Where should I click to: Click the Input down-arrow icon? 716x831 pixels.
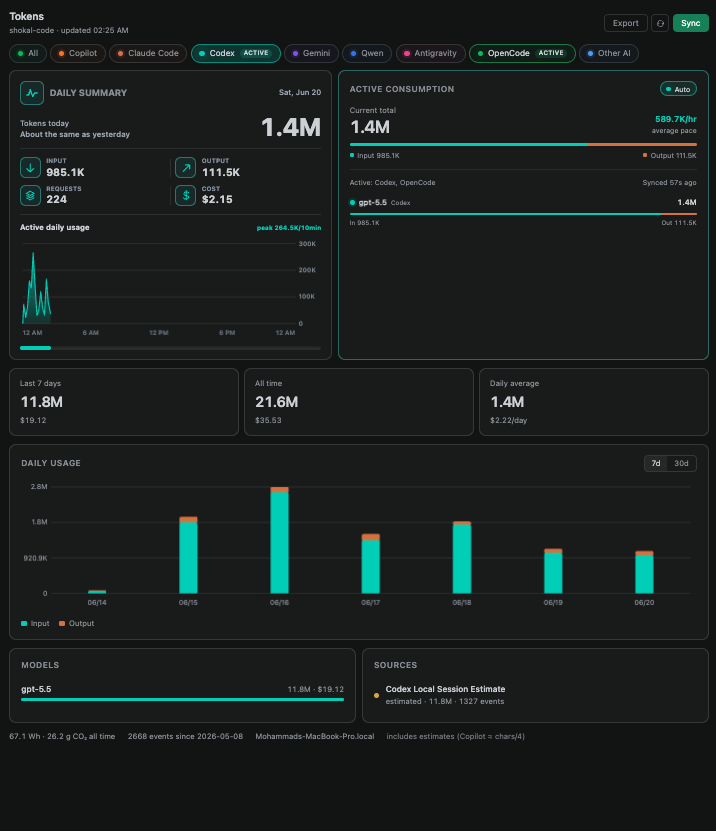point(30,167)
